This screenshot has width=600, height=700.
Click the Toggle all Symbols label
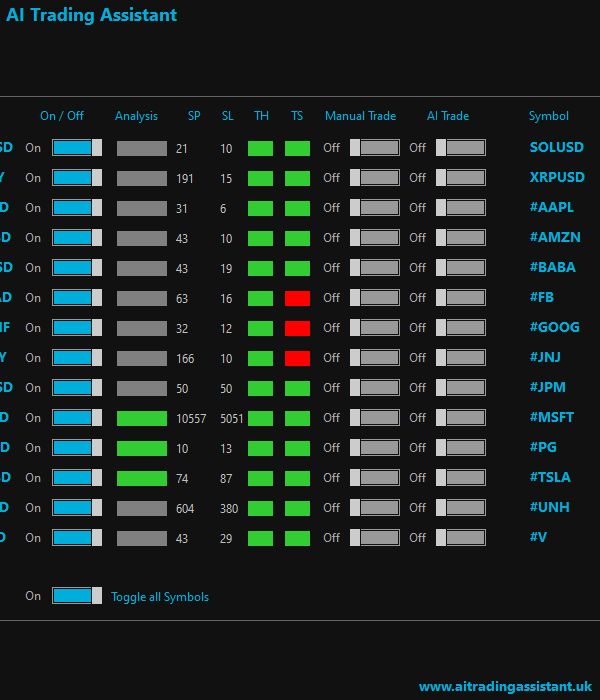(x=160, y=597)
